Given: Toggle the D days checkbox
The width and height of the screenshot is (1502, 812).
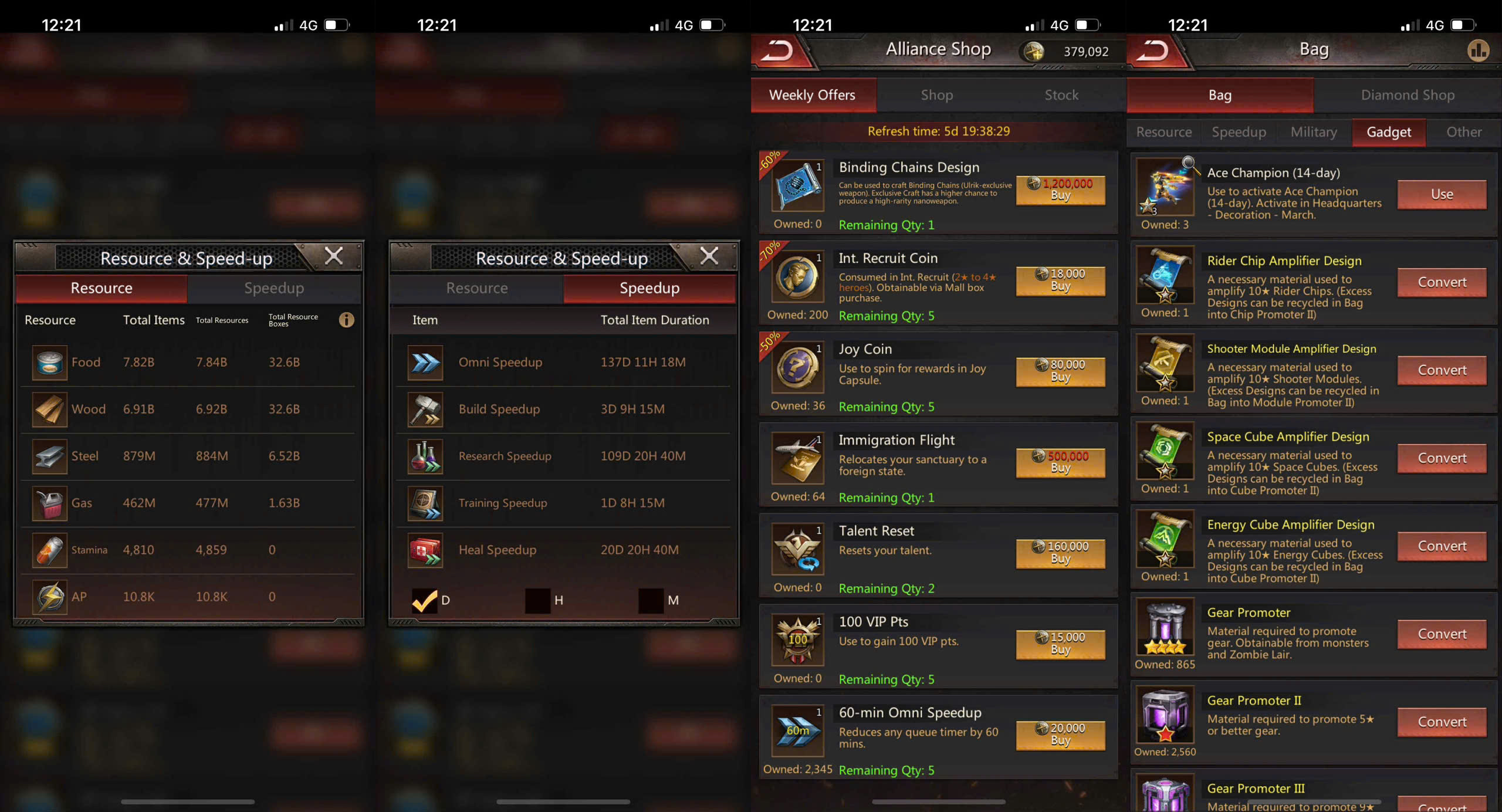Looking at the screenshot, I should [424, 600].
